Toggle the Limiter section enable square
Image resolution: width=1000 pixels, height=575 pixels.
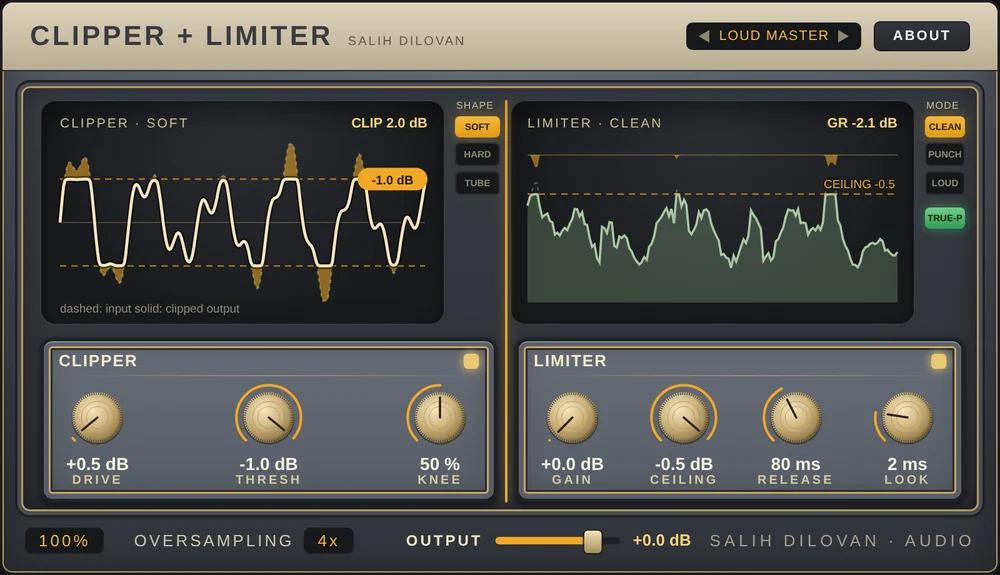point(938,361)
